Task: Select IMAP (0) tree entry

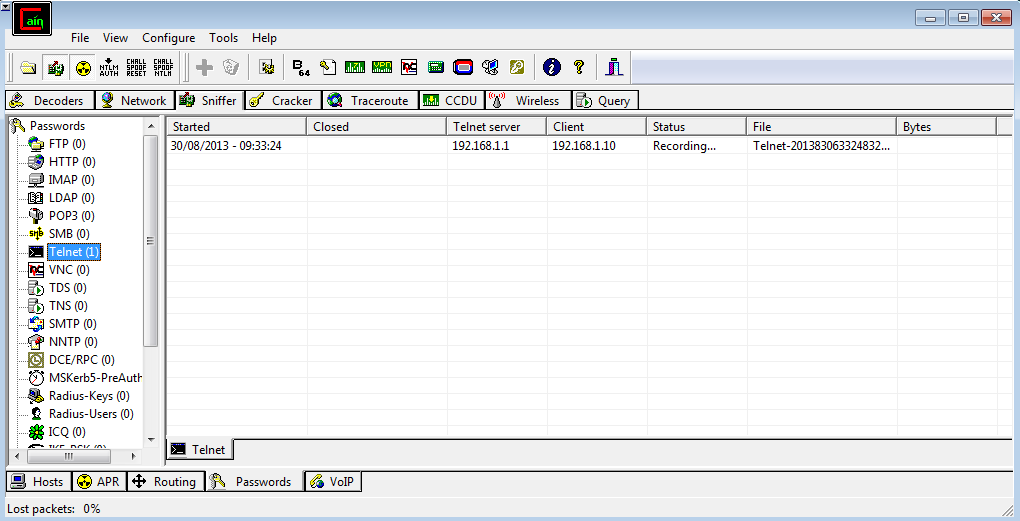Action: pos(72,180)
